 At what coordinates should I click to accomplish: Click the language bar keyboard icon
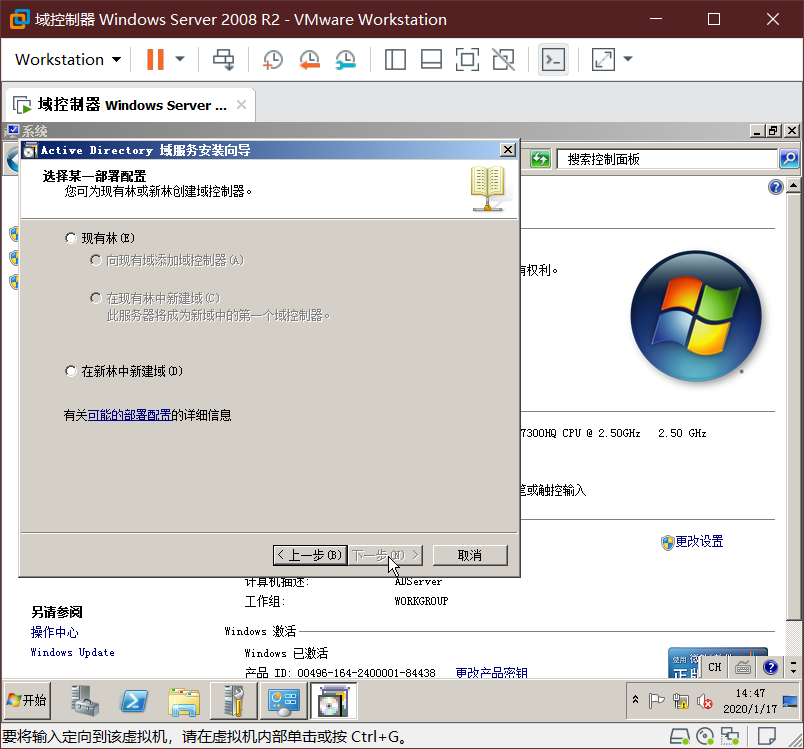[742, 667]
